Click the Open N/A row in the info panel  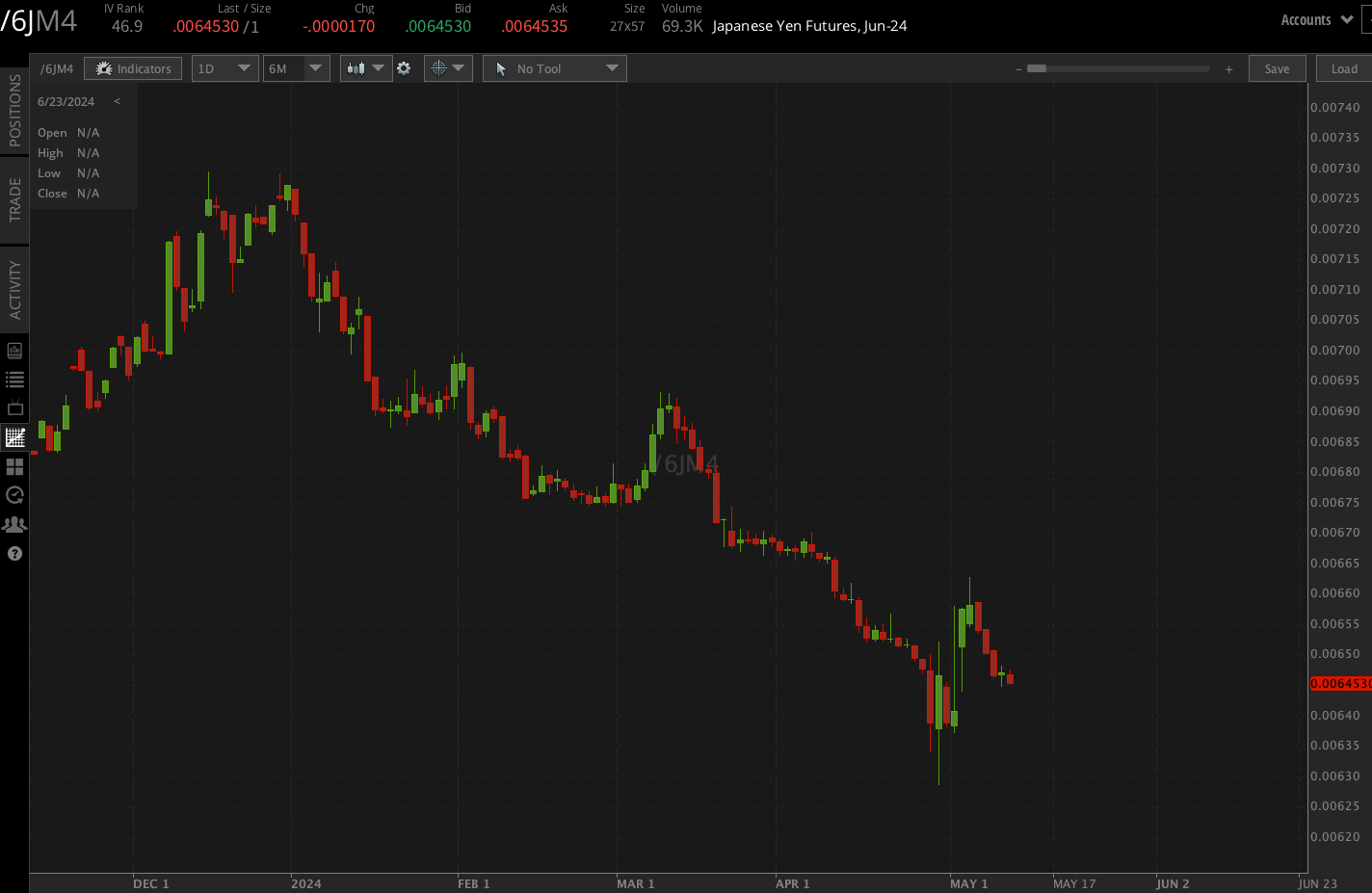point(68,133)
